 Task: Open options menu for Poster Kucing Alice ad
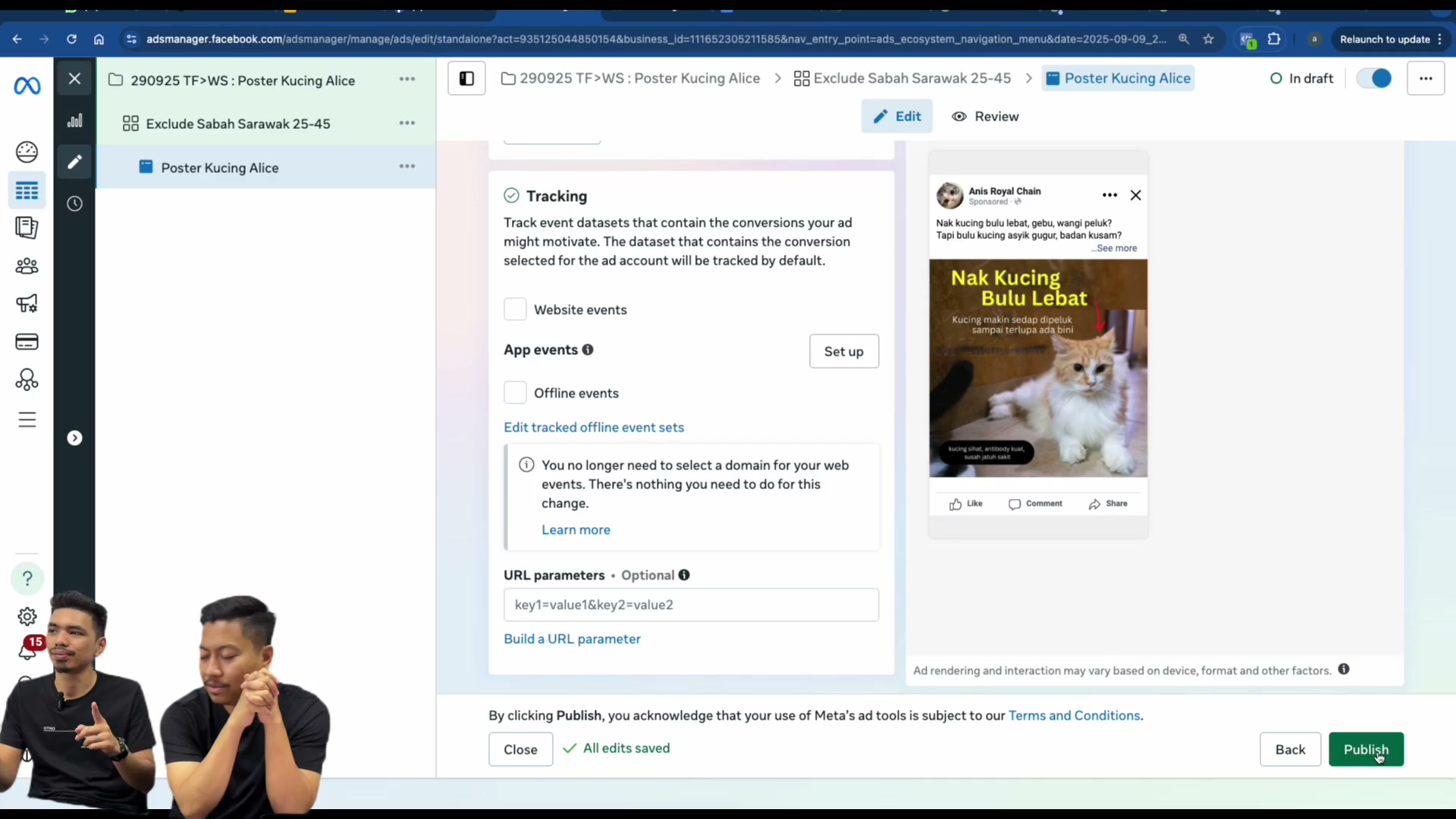tap(407, 166)
